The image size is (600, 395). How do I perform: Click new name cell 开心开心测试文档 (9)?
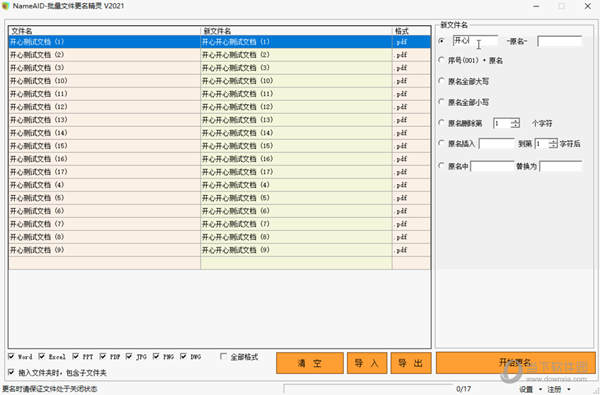(296, 250)
